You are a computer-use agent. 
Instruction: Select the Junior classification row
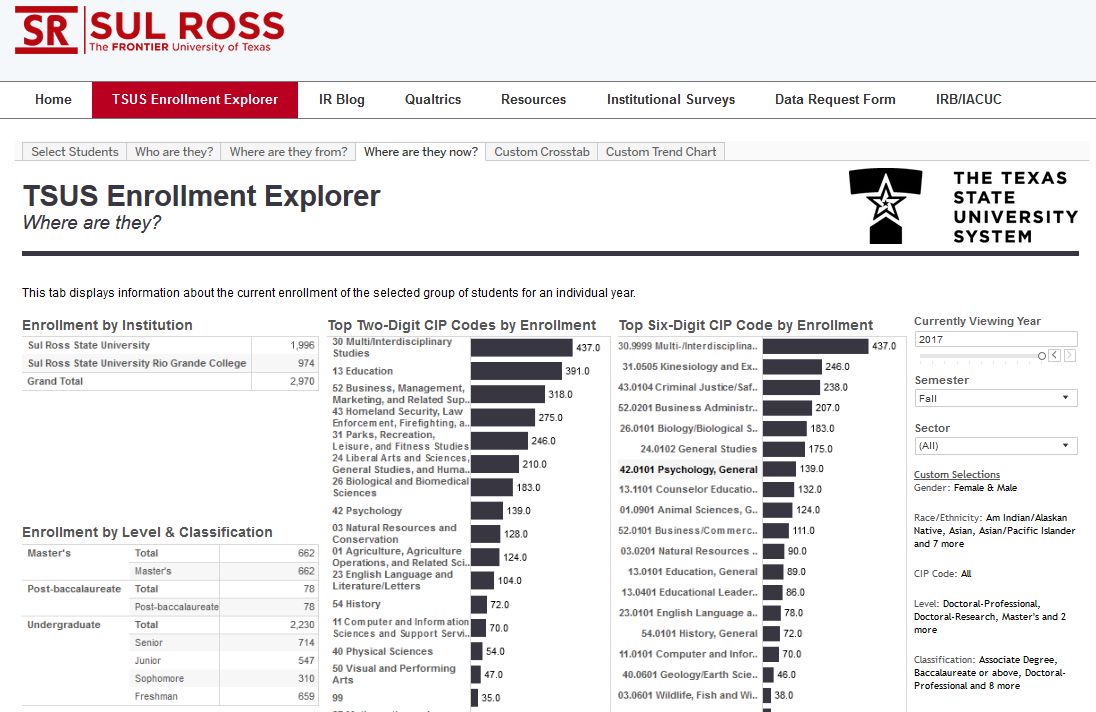(224, 661)
